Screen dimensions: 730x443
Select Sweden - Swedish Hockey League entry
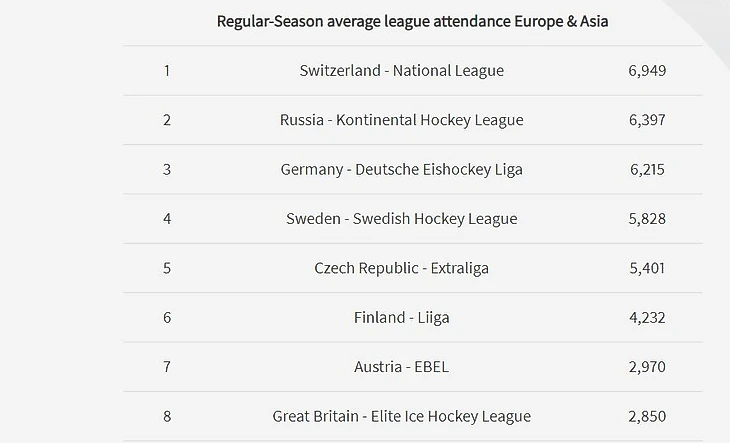tap(401, 218)
